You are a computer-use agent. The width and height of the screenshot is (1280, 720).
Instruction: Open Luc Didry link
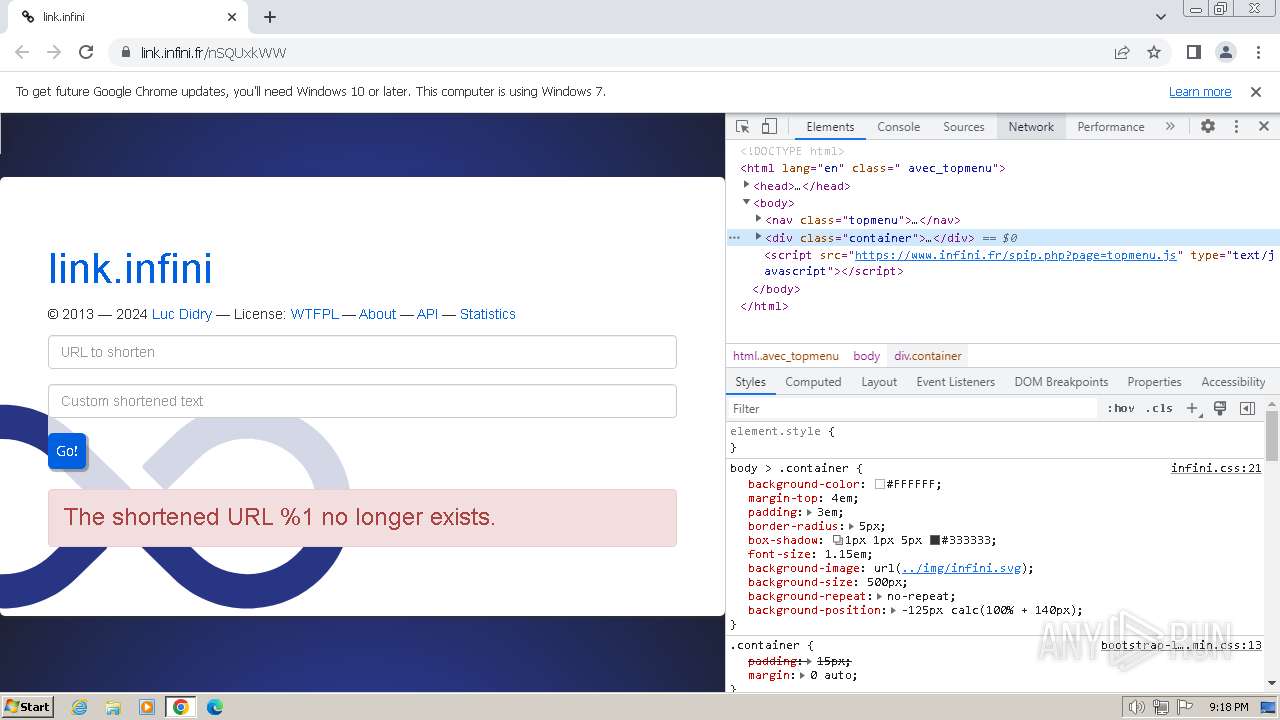[182, 314]
